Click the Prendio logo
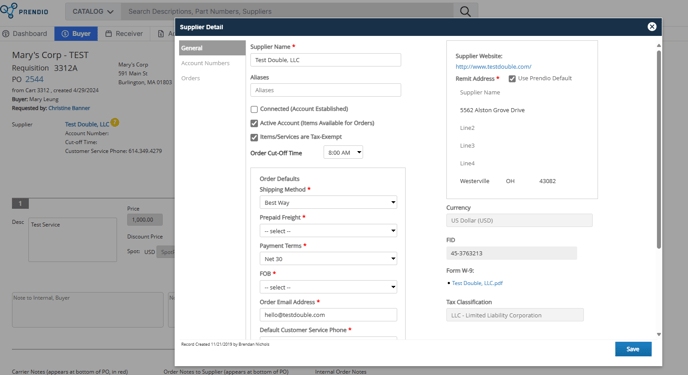 25,11
